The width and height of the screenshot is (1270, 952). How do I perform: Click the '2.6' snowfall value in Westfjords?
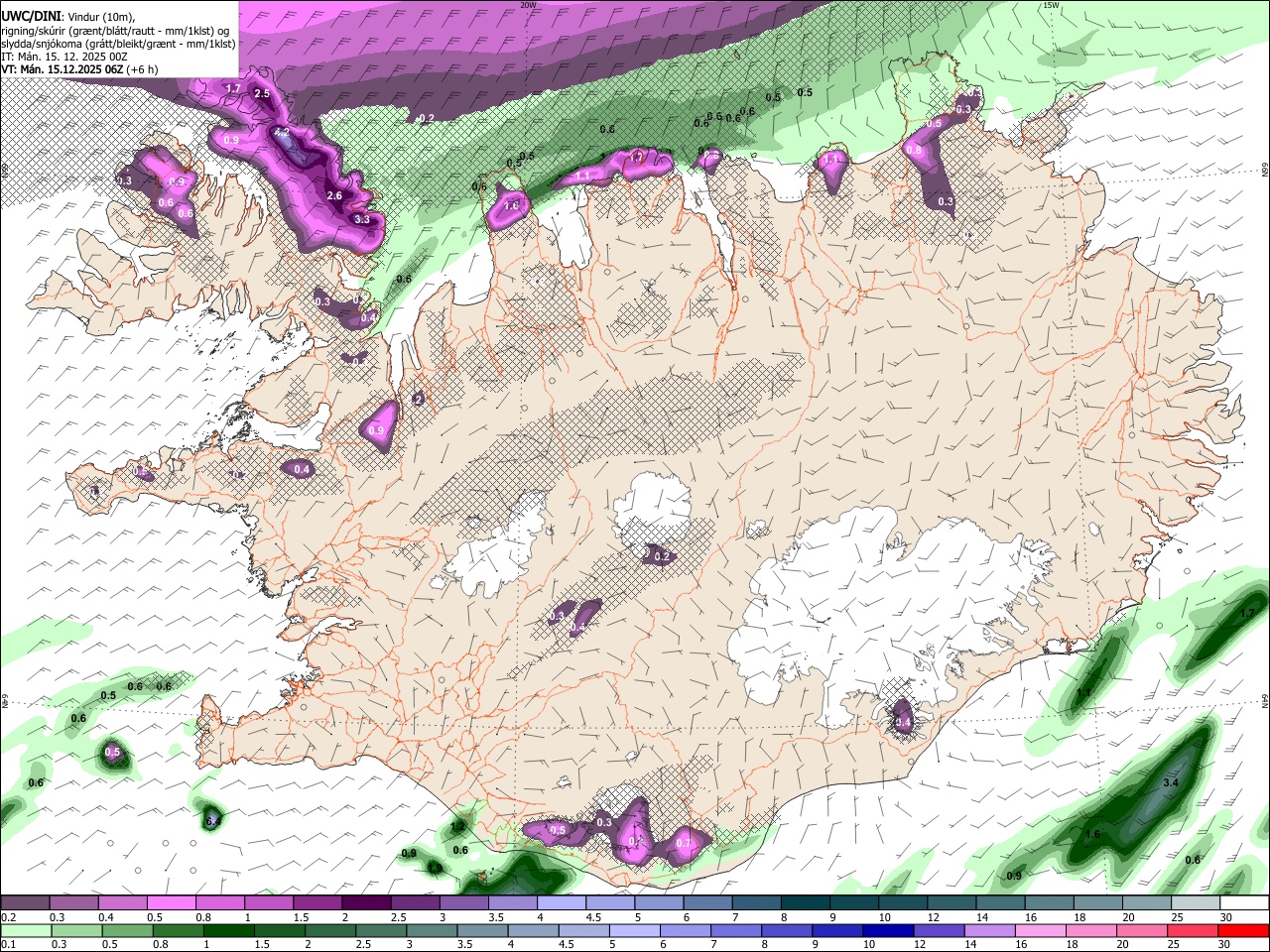(x=334, y=195)
